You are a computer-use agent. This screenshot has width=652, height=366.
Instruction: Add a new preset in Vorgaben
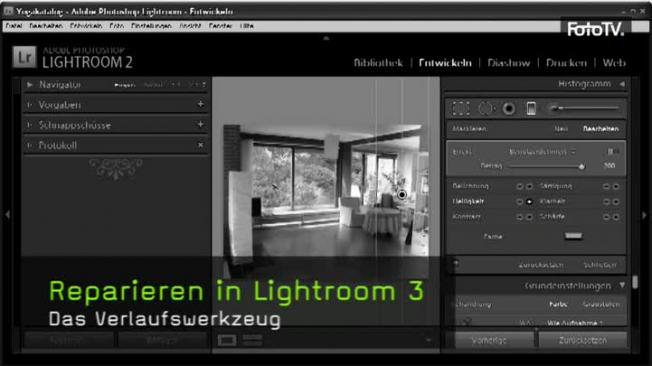[x=200, y=104]
